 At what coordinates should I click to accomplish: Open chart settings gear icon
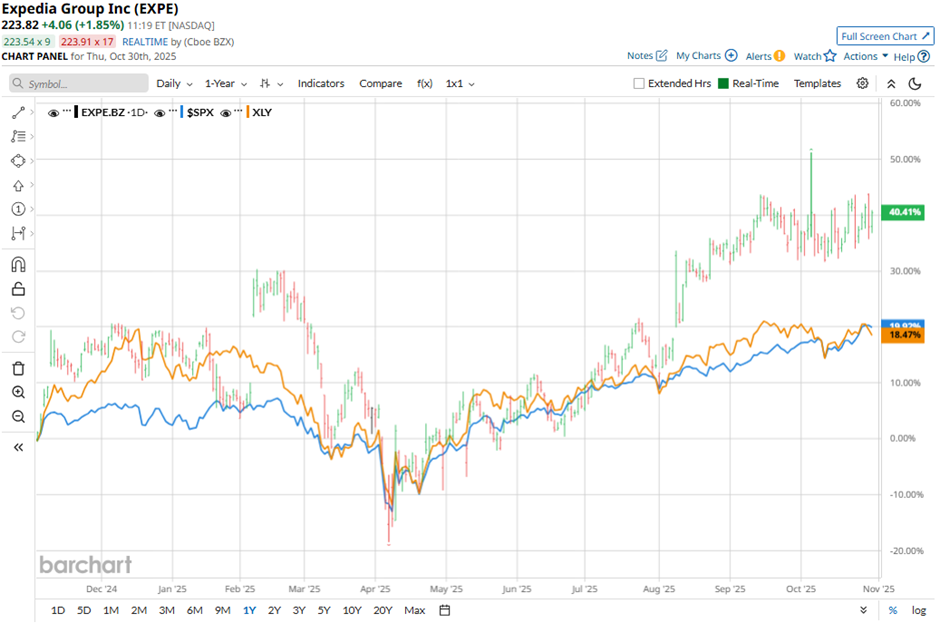coord(862,84)
